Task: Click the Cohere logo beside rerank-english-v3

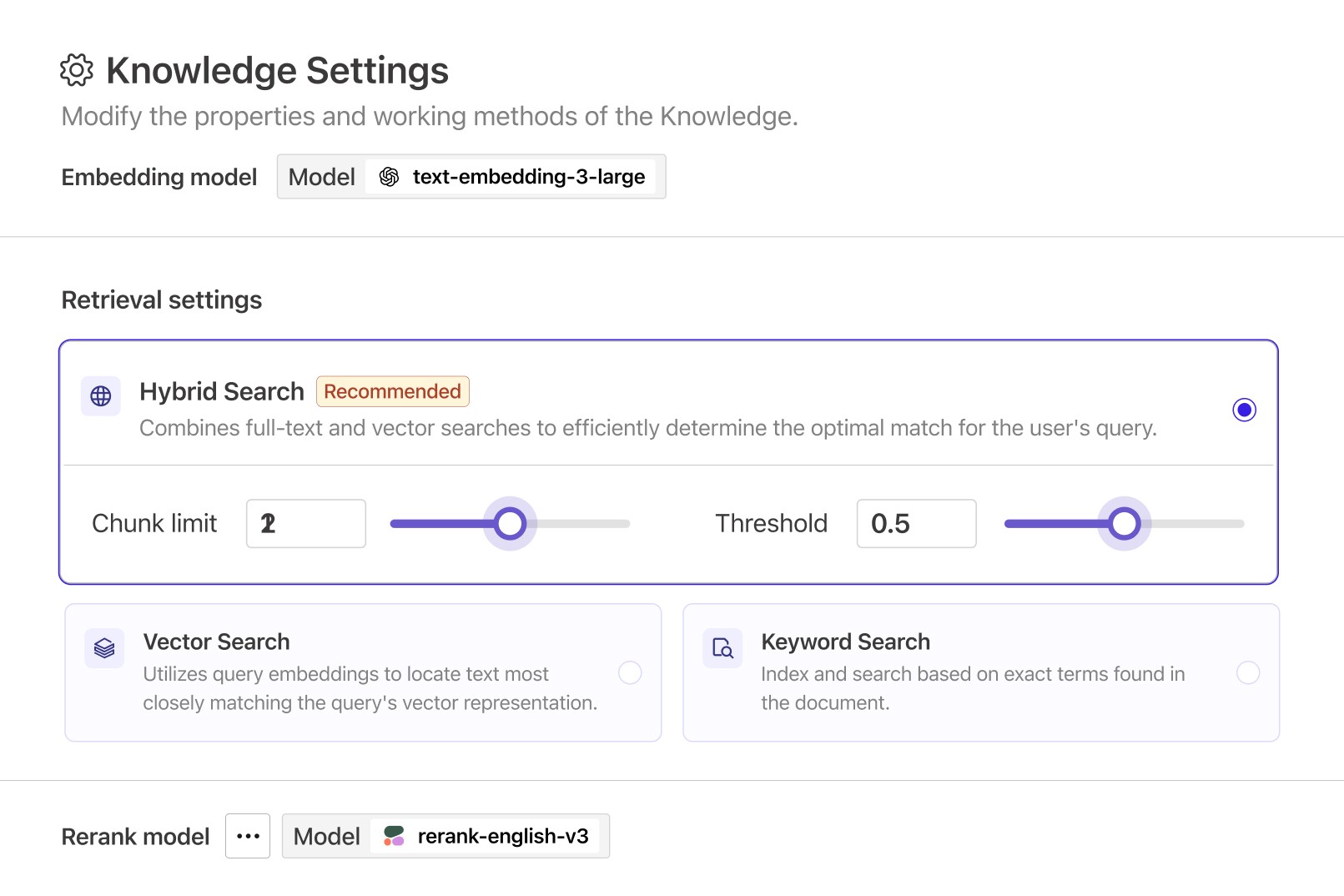Action: (x=394, y=836)
